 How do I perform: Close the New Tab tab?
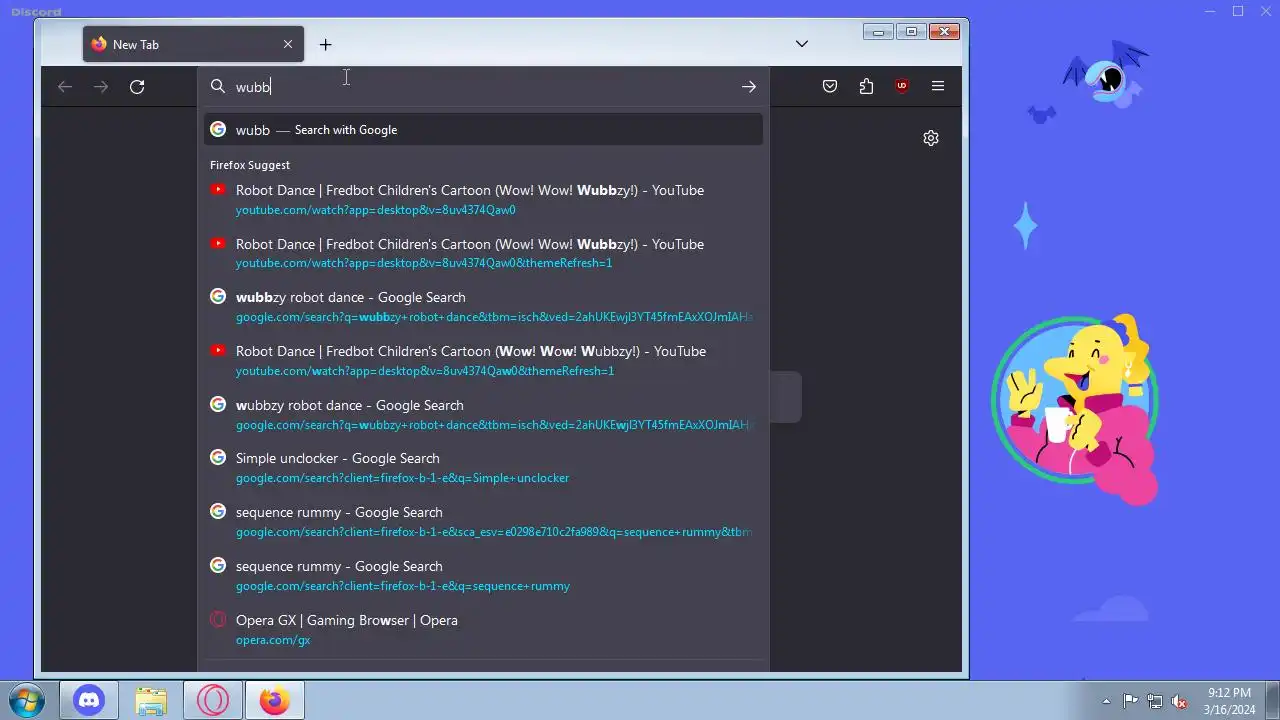tap(288, 44)
